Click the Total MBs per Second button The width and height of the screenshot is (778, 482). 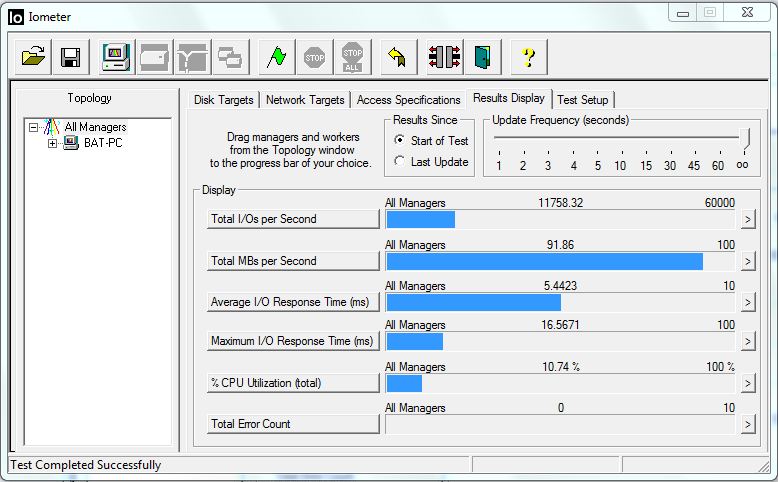point(293,261)
